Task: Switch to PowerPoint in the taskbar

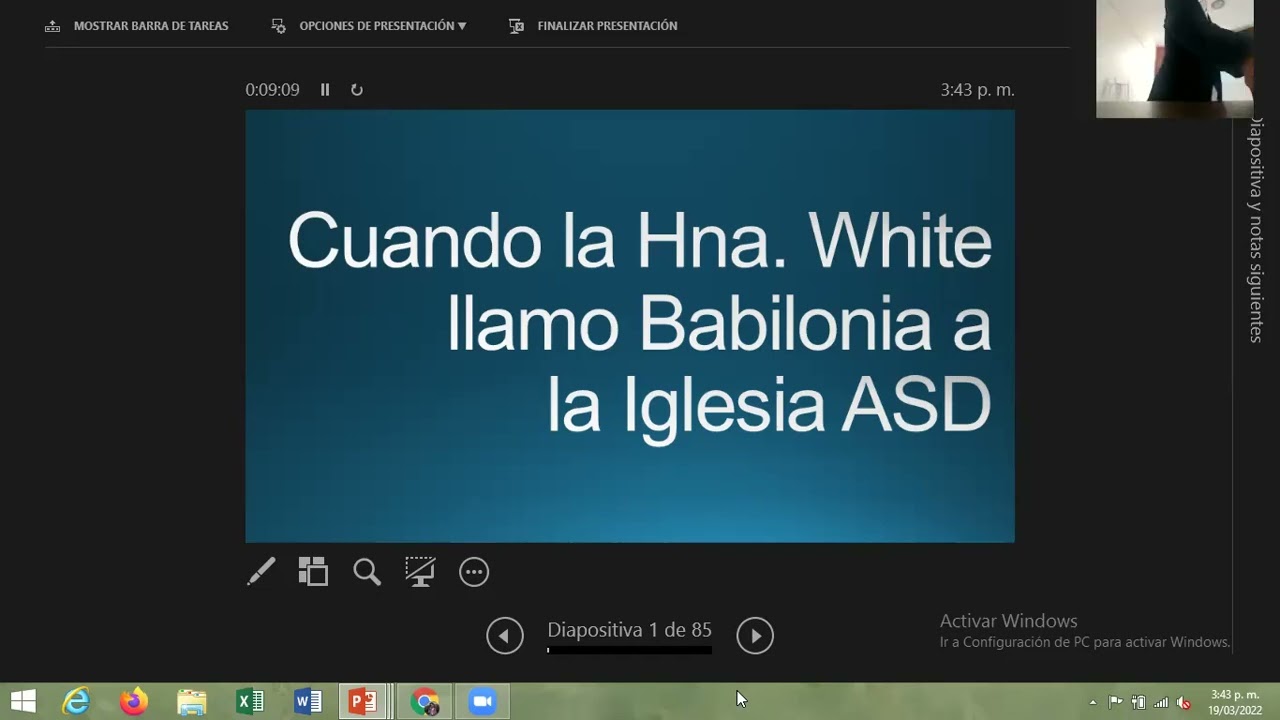Action: point(364,702)
